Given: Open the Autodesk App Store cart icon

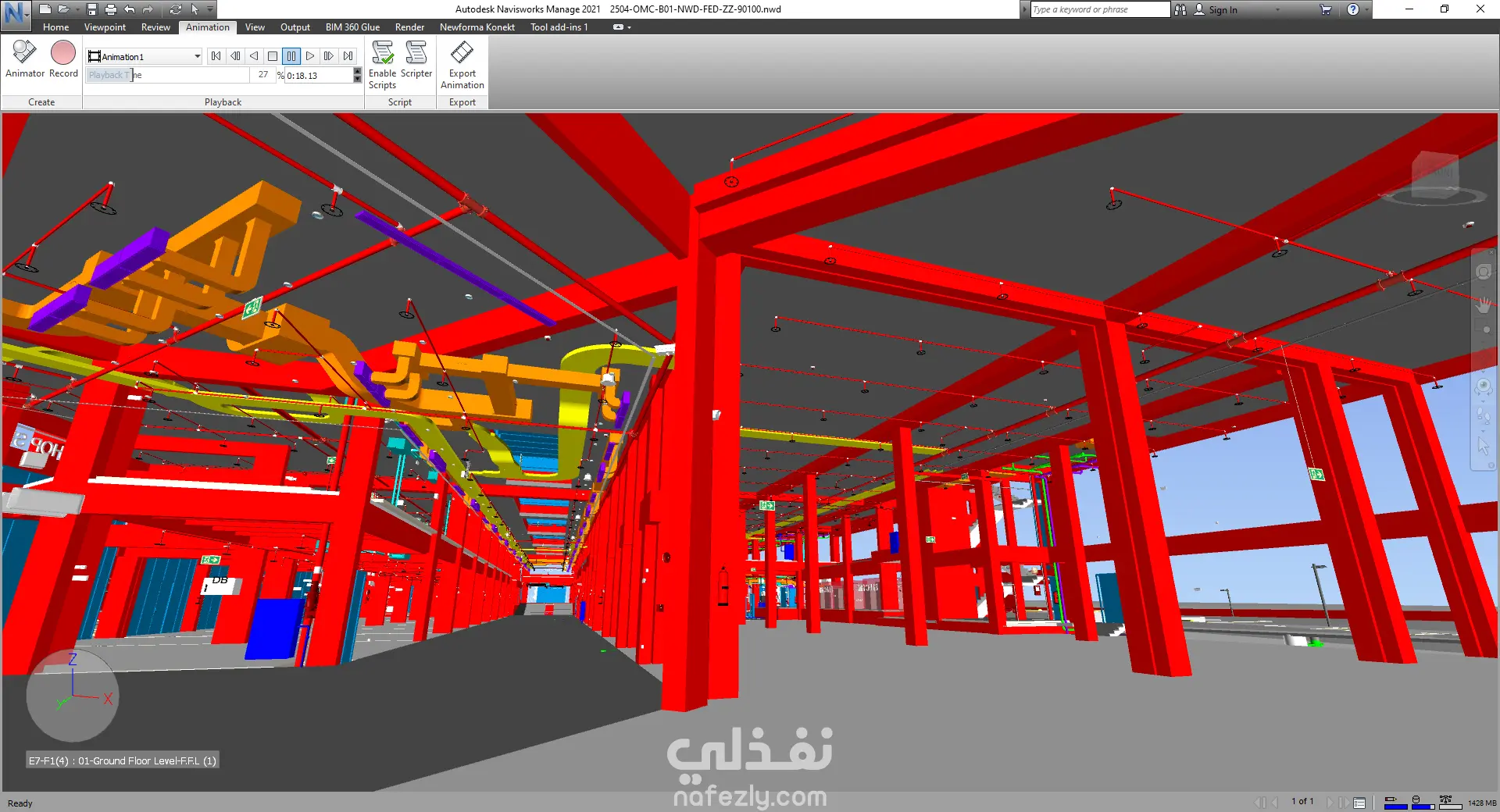Looking at the screenshot, I should pos(1326,9).
